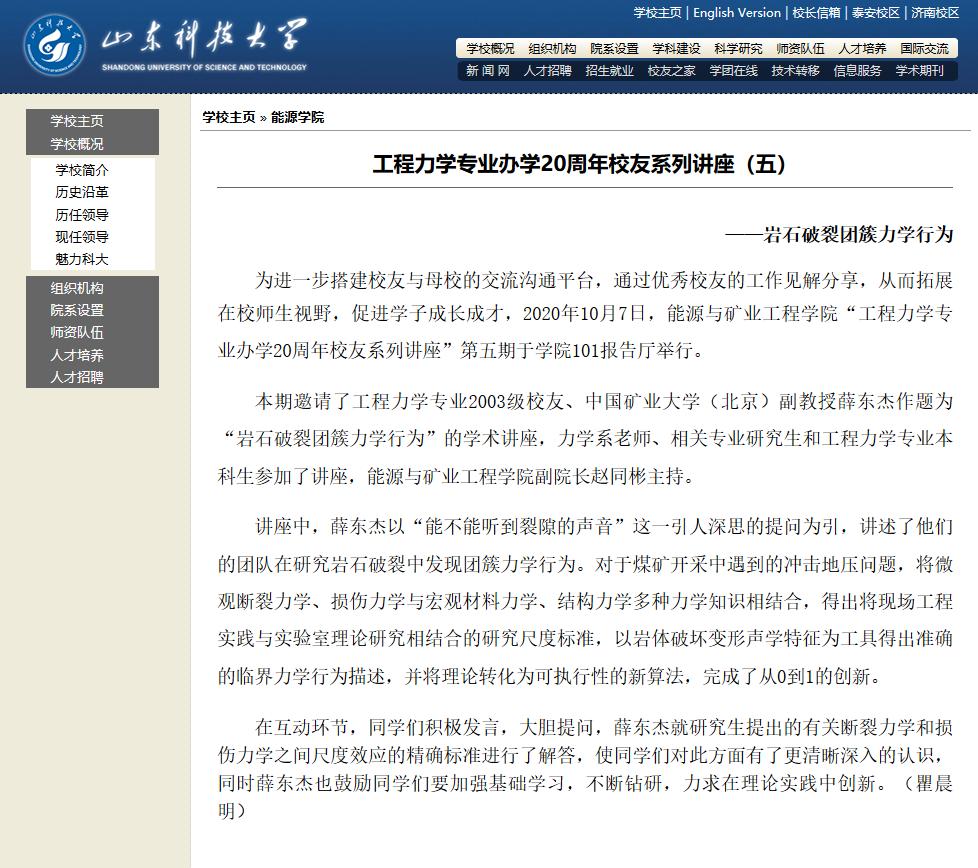This screenshot has height=868, width=978.
Task: Open 国际交流 navigation item
Action: (924, 49)
